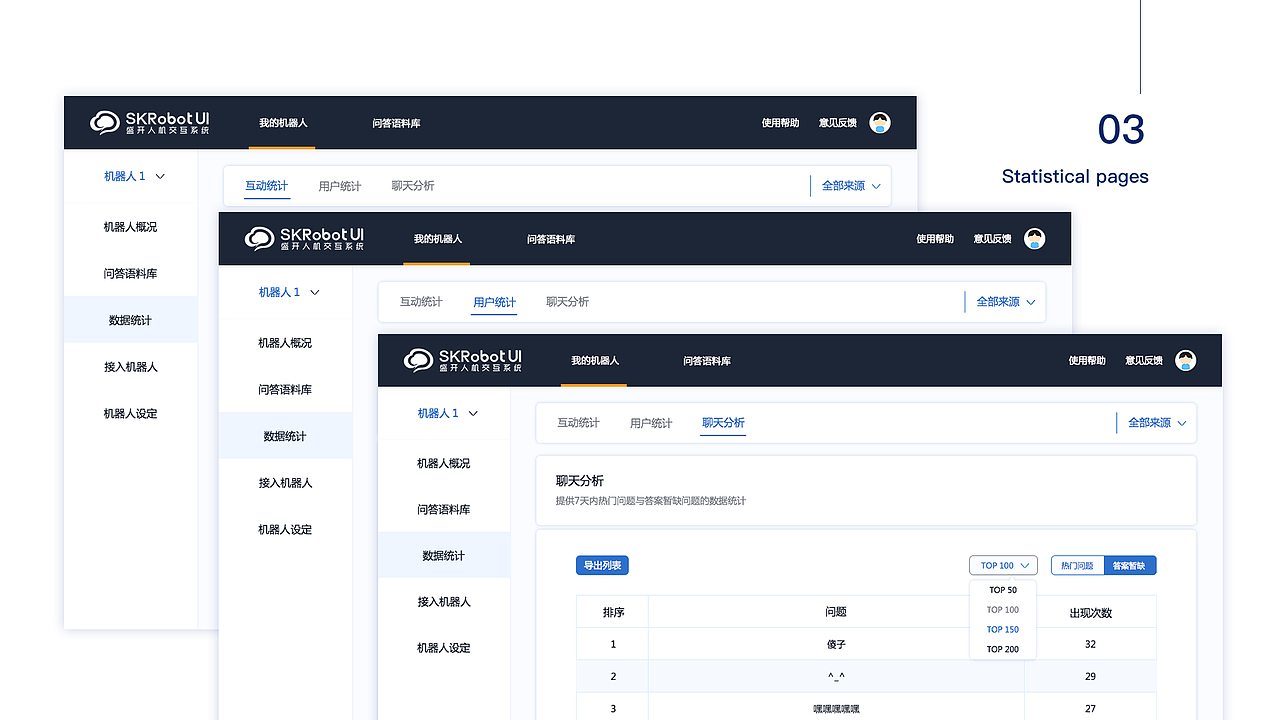Screen dimensions: 1280x720
Task: Go to 数据统计 in the back window's sidebar
Action: (x=130, y=320)
